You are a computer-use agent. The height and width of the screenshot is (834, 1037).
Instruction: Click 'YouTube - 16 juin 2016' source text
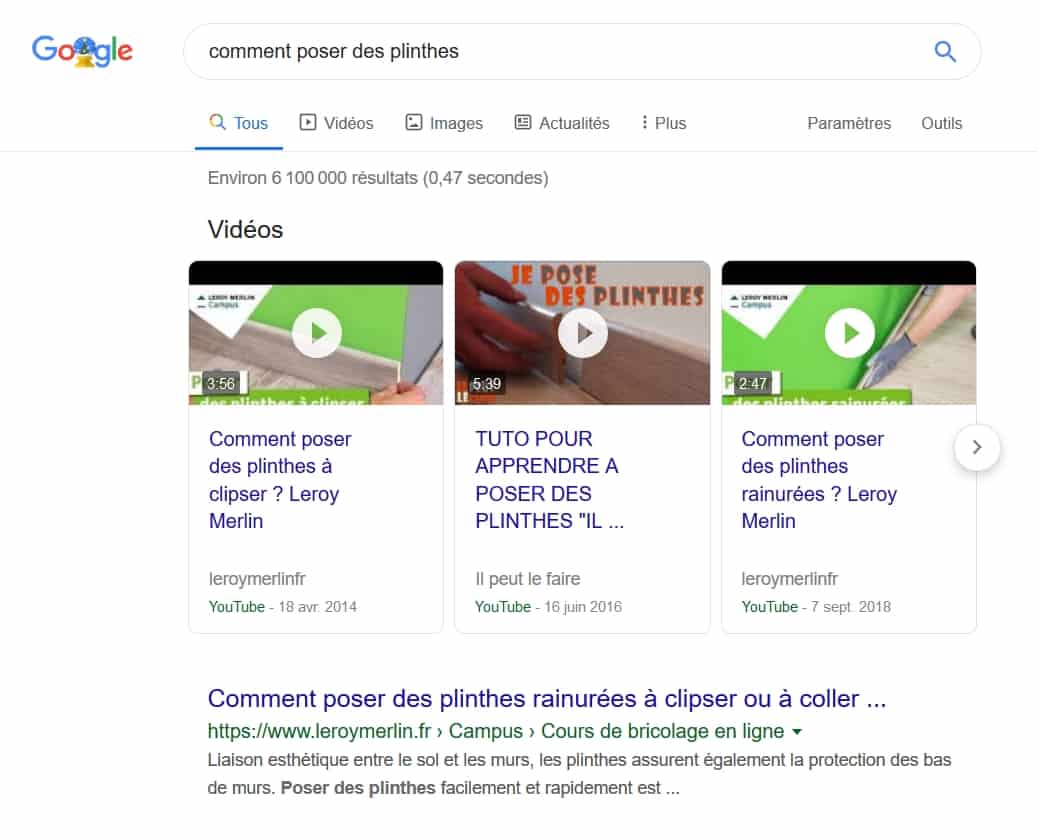tap(548, 606)
